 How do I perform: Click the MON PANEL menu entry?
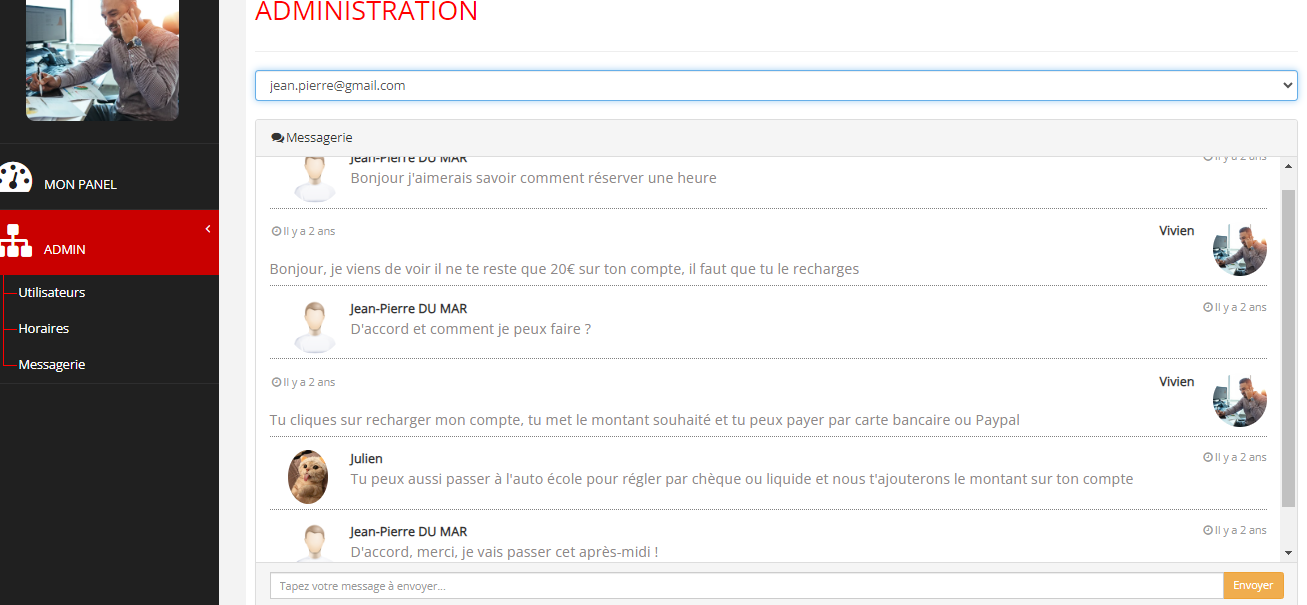pos(79,184)
